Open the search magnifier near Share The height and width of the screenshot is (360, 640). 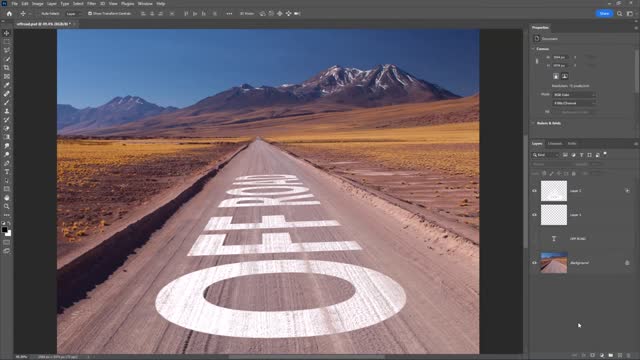[619, 13]
